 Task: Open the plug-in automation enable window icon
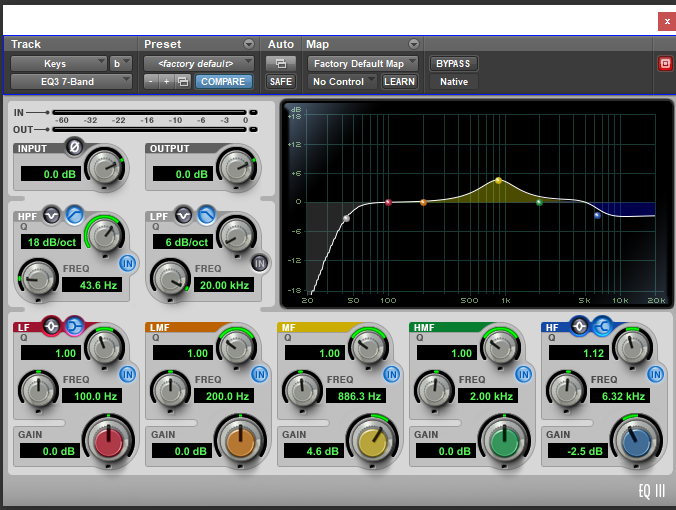click(281, 64)
